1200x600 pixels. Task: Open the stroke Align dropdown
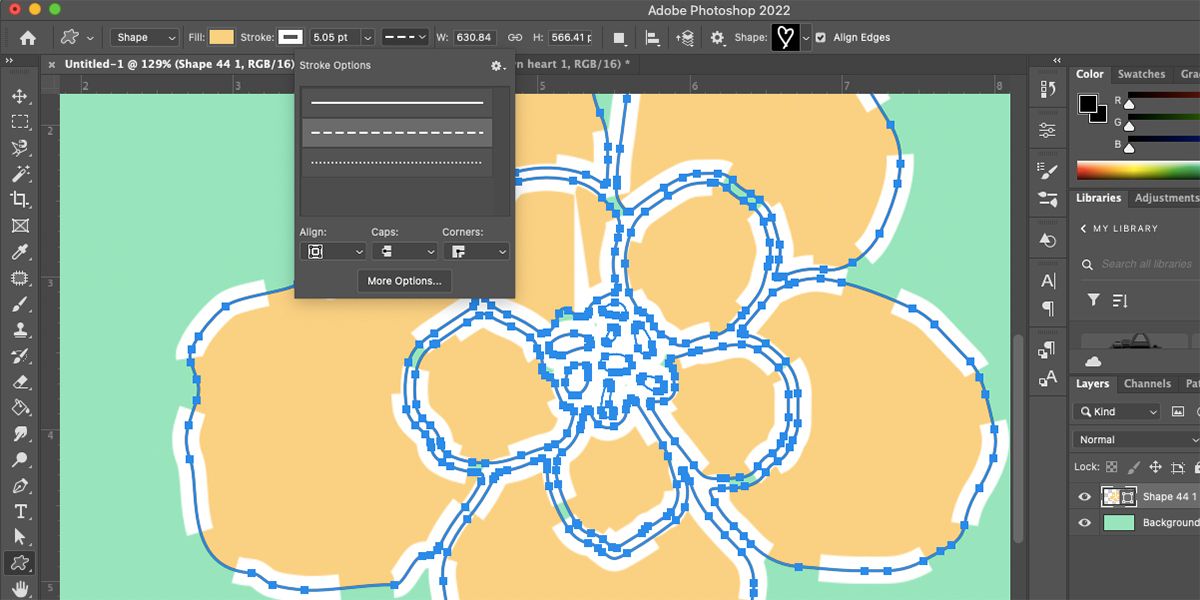point(332,251)
